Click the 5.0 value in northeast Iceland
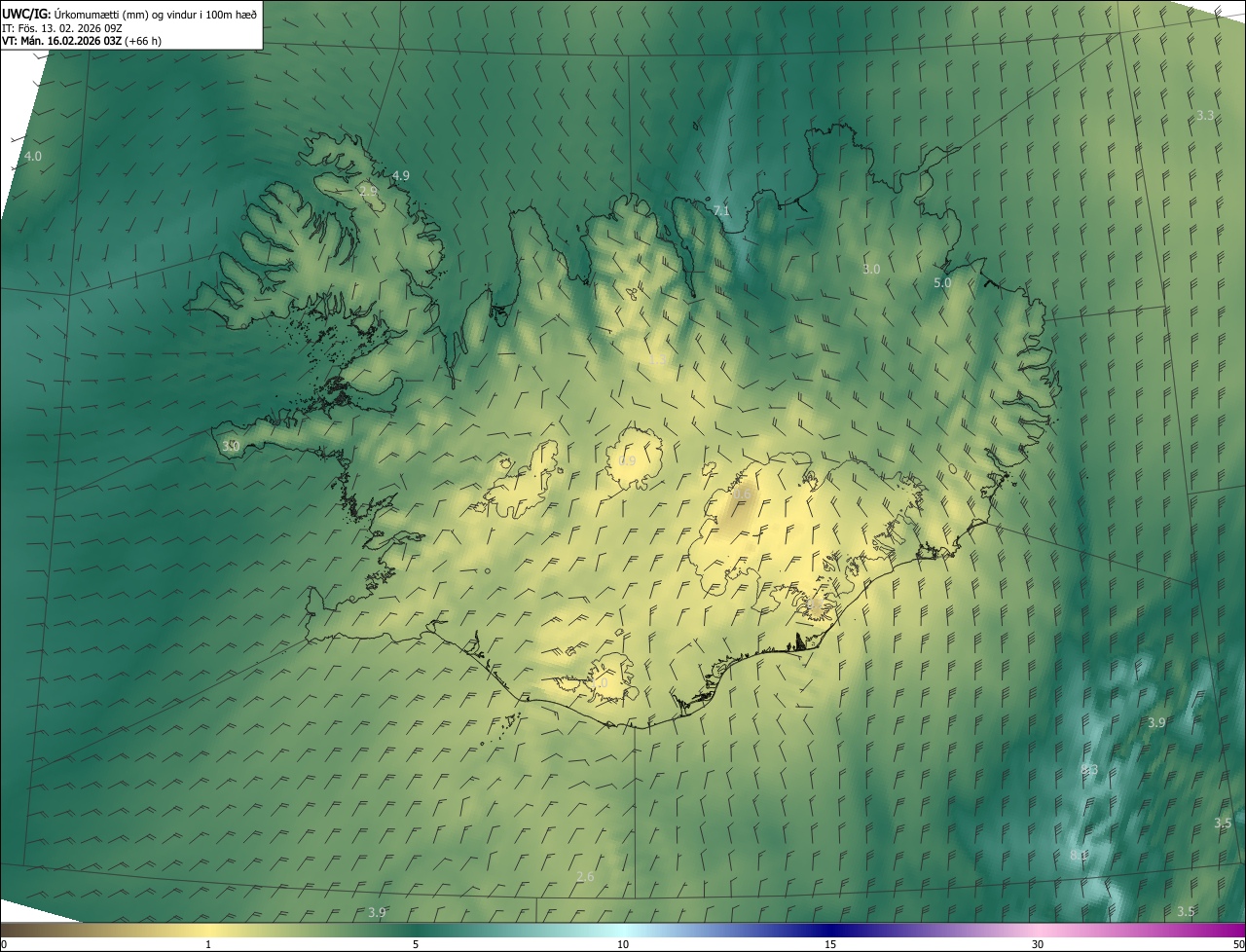This screenshot has height=952, width=1246. pos(942,282)
